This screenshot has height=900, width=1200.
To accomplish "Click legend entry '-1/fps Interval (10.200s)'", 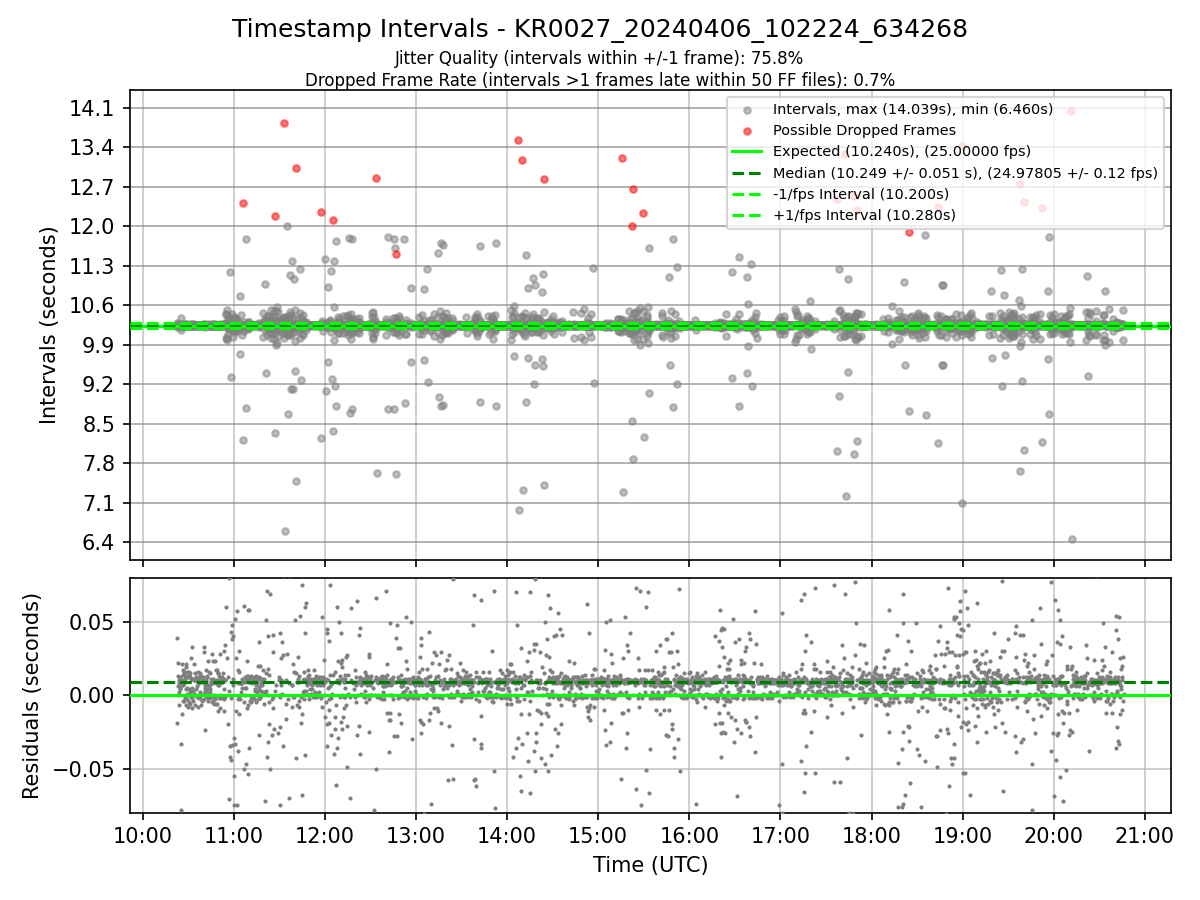I will click(860, 193).
